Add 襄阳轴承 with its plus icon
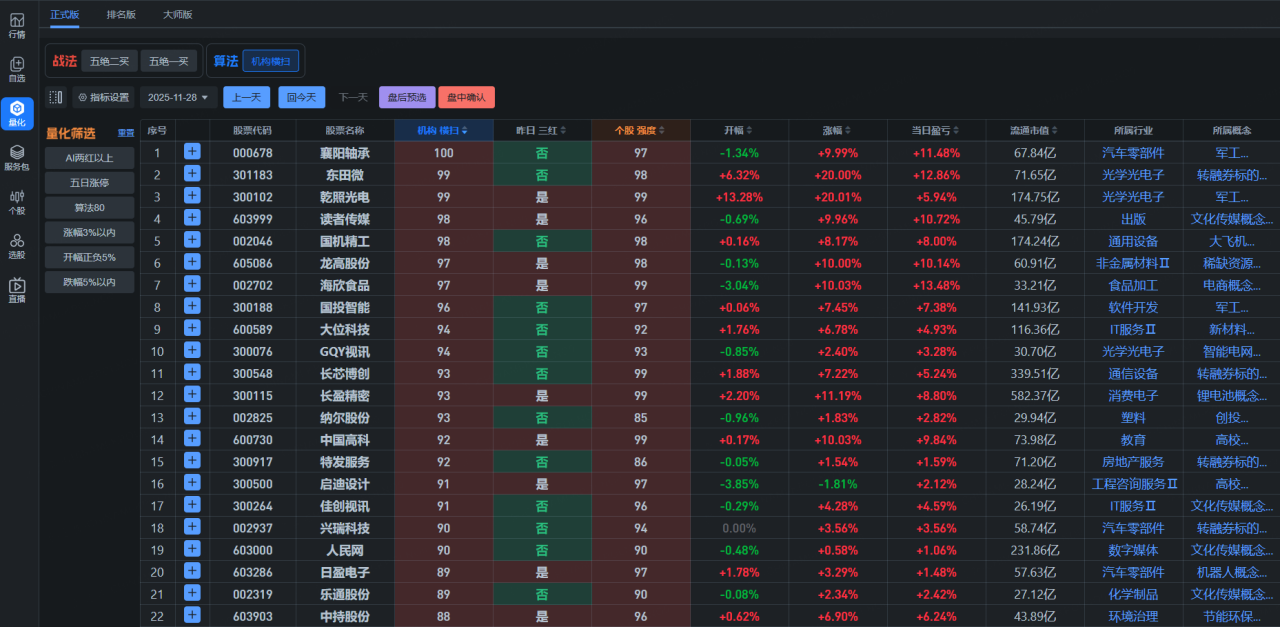The height and width of the screenshot is (627, 1280). click(192, 152)
